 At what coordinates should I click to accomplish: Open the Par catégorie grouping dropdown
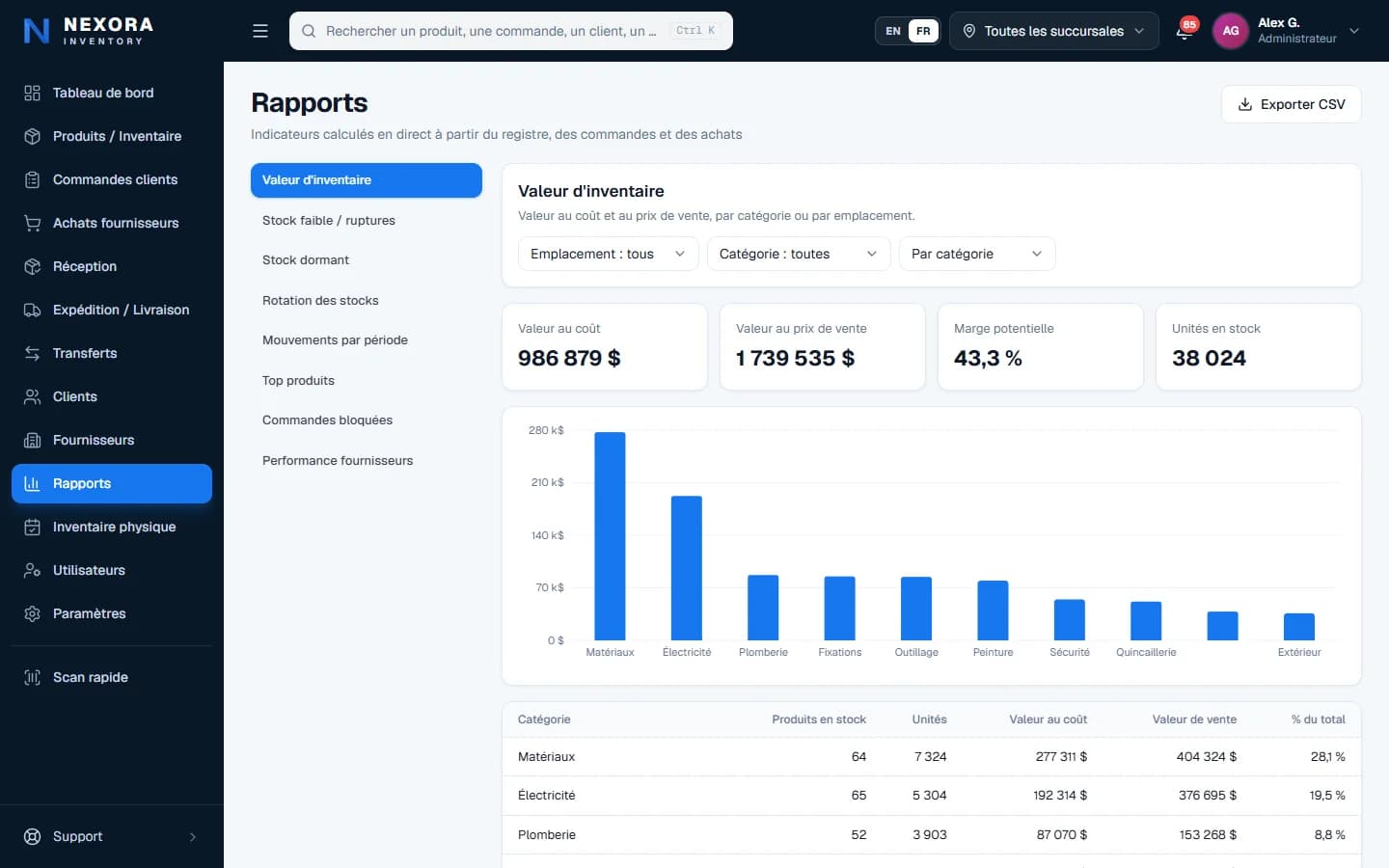click(x=977, y=254)
